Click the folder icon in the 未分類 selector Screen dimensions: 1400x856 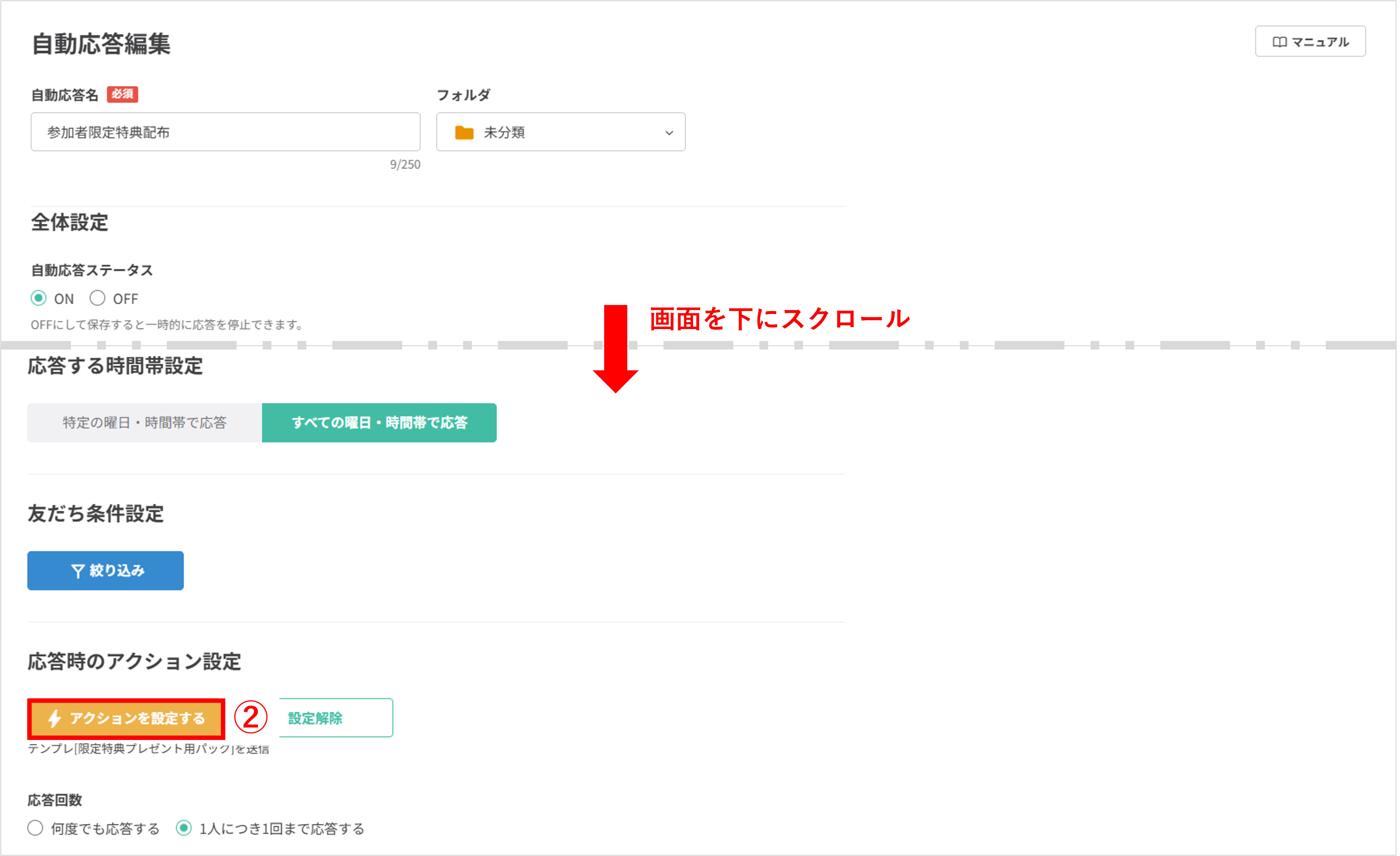[465, 132]
